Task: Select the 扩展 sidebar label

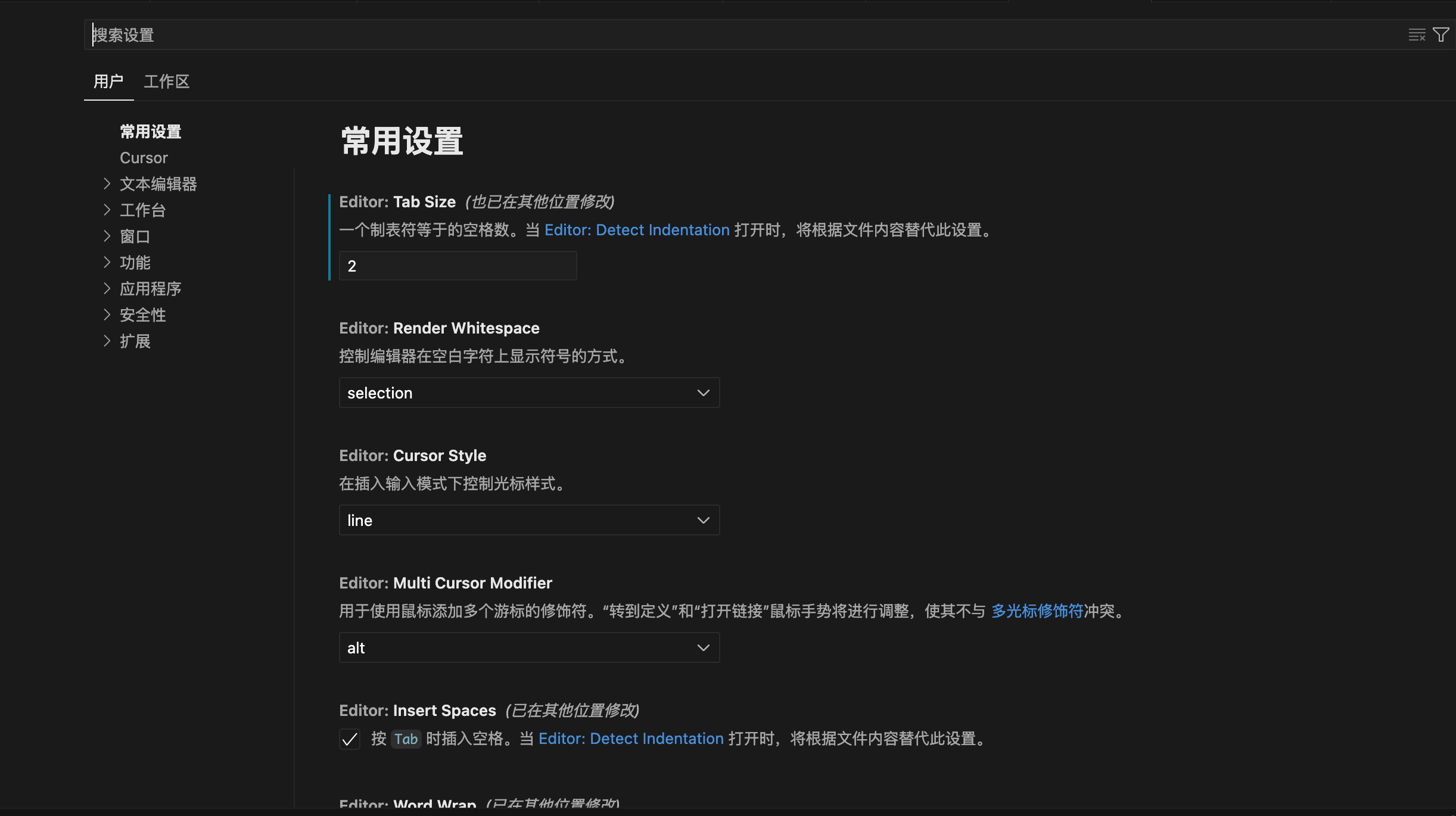Action: click(135, 341)
